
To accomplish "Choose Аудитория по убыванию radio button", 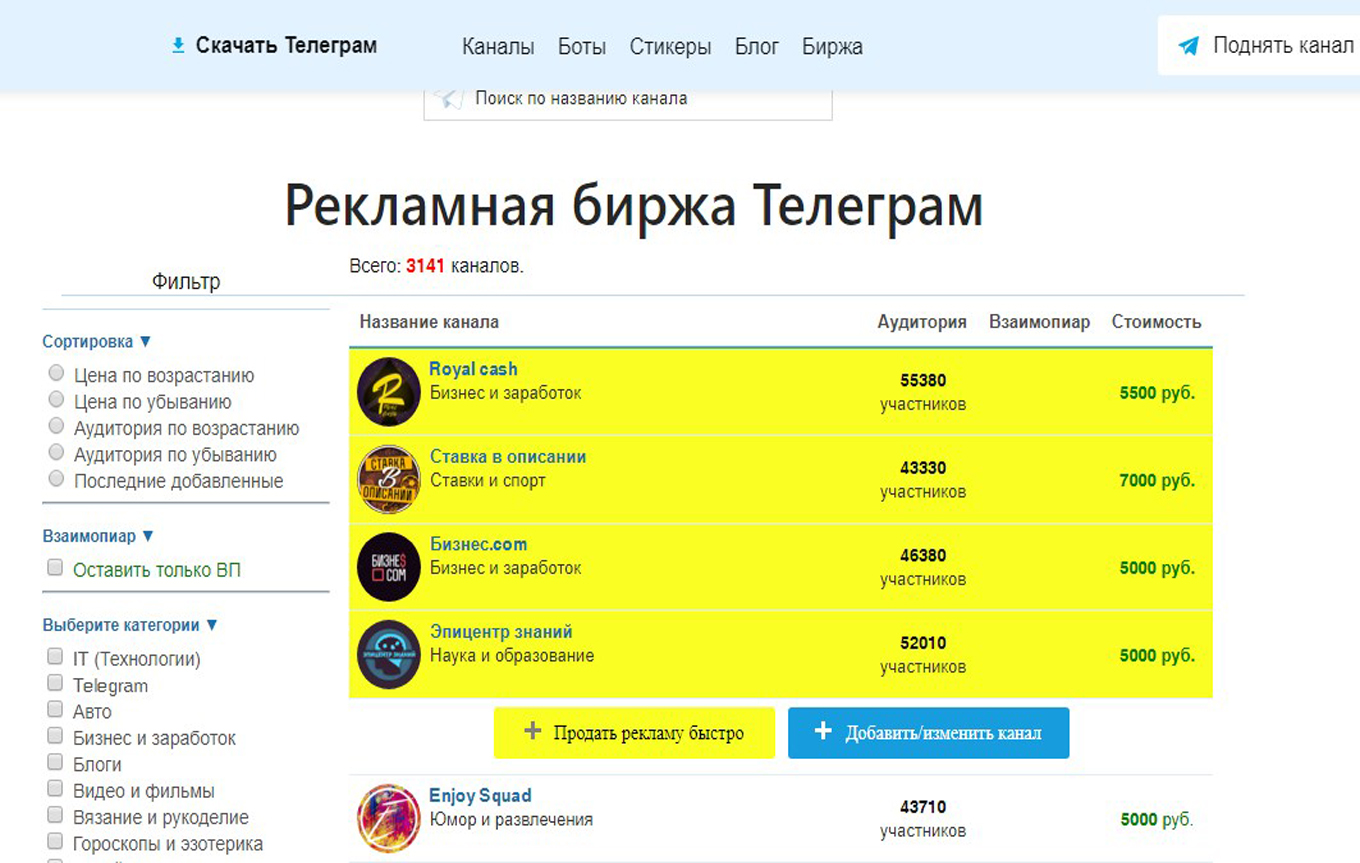I will tap(56, 453).
